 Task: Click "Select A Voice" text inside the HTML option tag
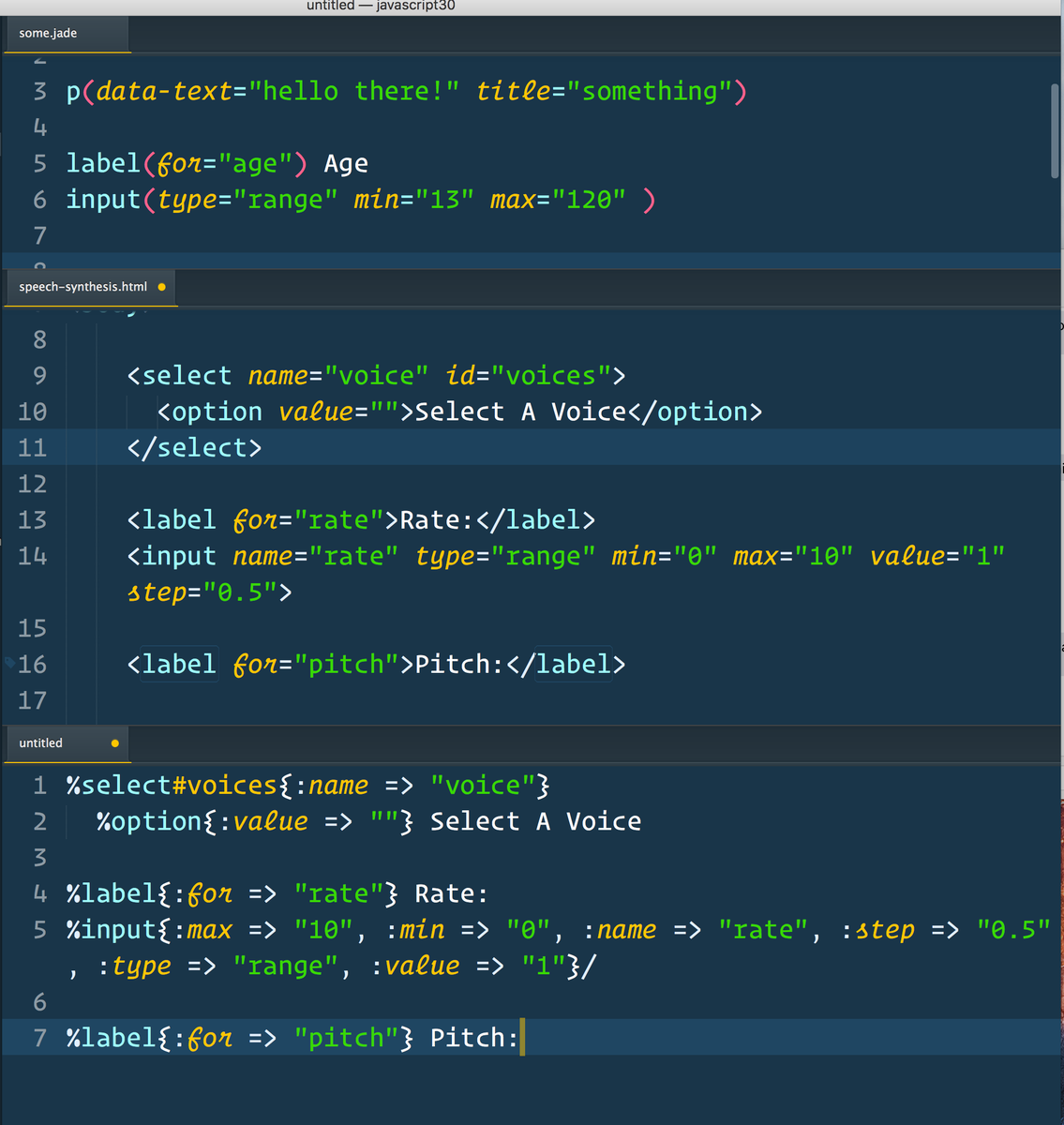[519, 412]
